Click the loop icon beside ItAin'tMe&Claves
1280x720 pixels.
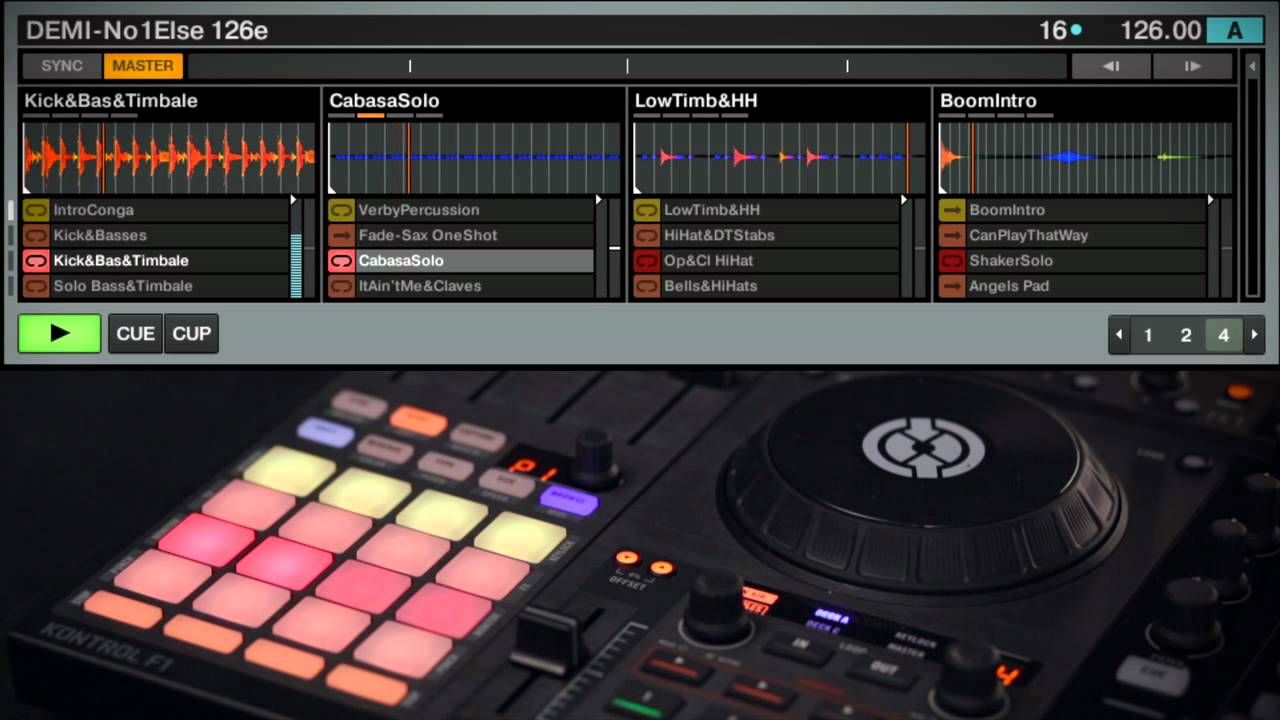coord(341,286)
